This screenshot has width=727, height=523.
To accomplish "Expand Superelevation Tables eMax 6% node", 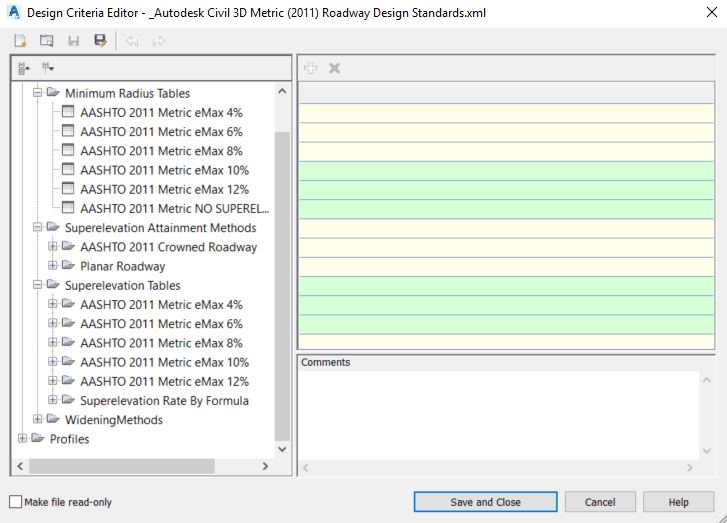I will pyautogui.click(x=53, y=323).
